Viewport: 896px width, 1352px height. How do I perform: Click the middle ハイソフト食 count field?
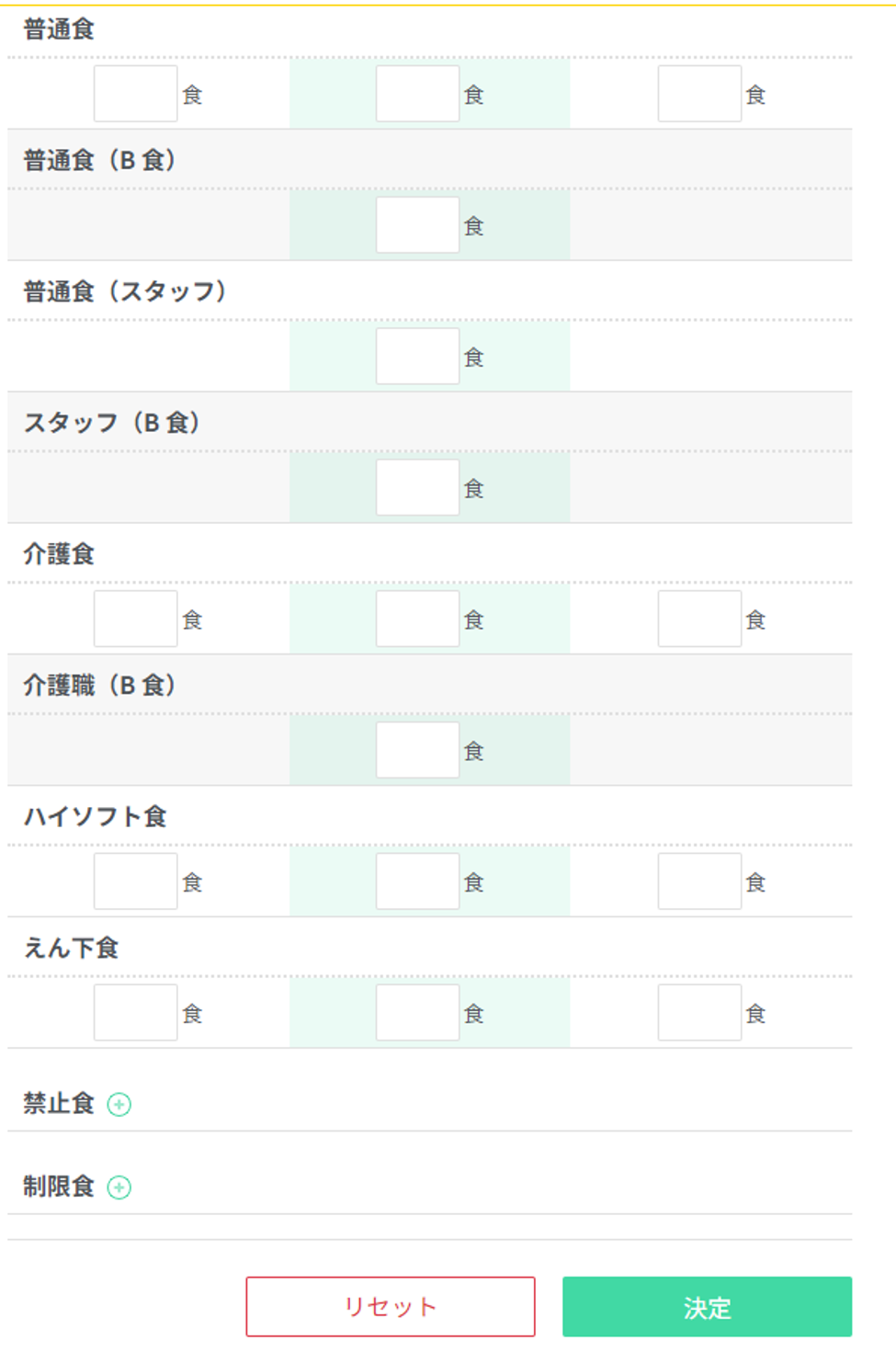[417, 881]
